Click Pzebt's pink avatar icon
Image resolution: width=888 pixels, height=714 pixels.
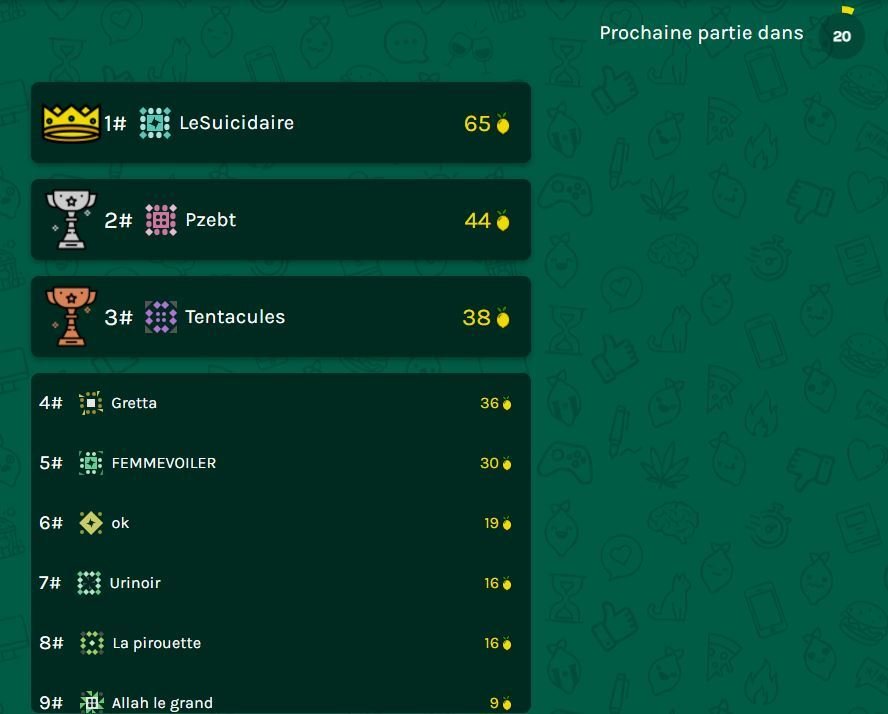coord(161,220)
